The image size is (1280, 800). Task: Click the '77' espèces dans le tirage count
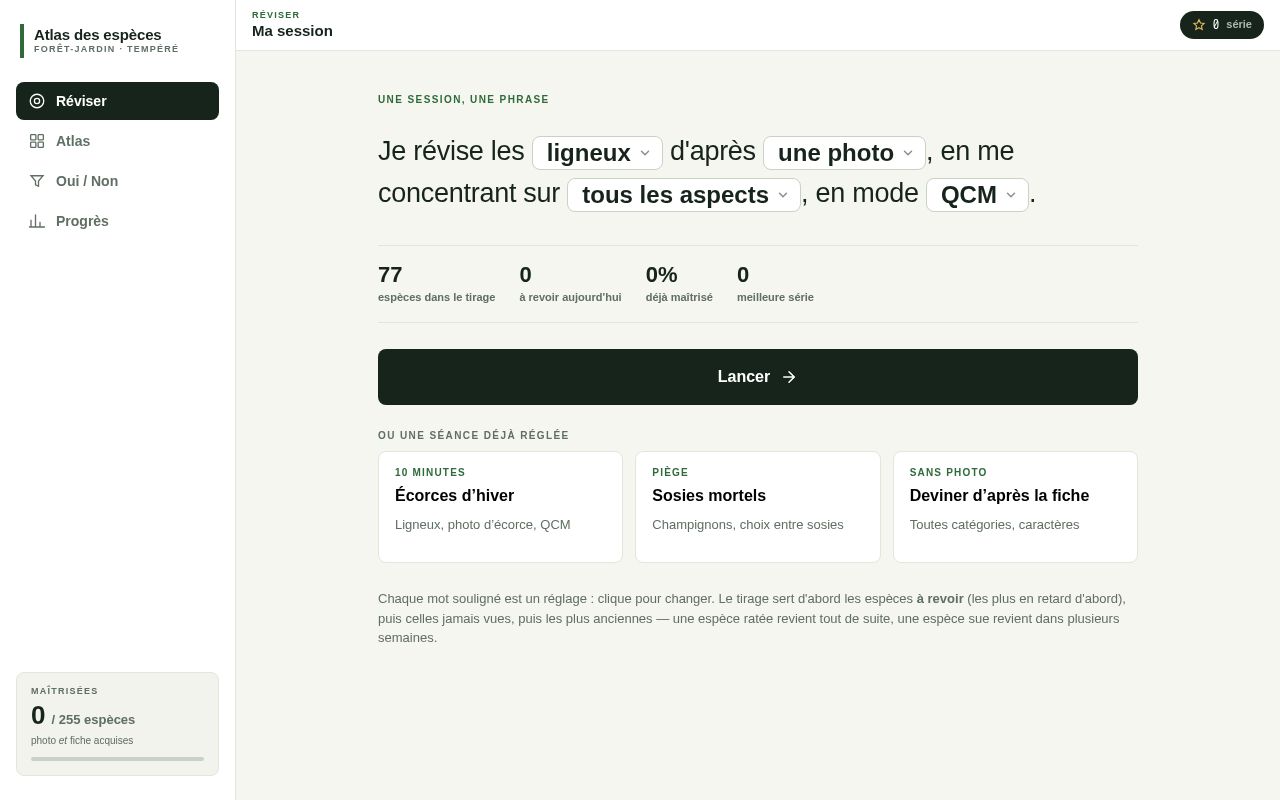pyautogui.click(x=390, y=275)
